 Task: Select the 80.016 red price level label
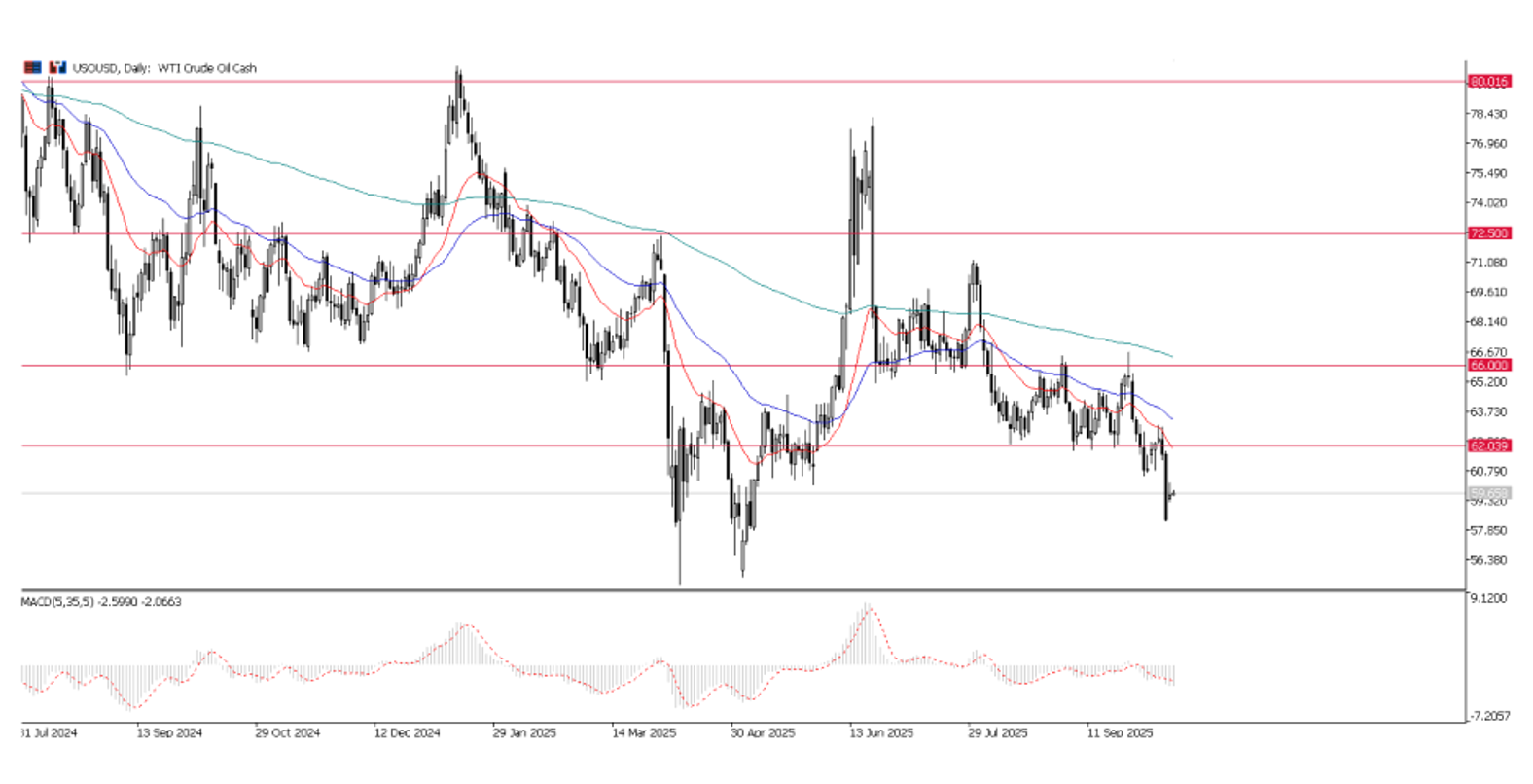(x=1489, y=82)
